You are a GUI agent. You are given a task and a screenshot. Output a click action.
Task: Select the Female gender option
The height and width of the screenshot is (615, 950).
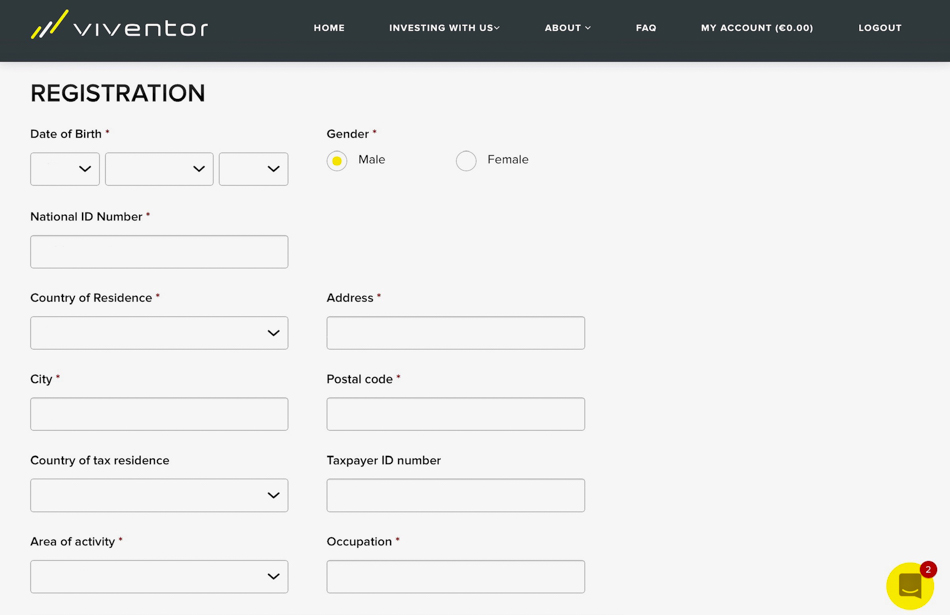(466, 161)
